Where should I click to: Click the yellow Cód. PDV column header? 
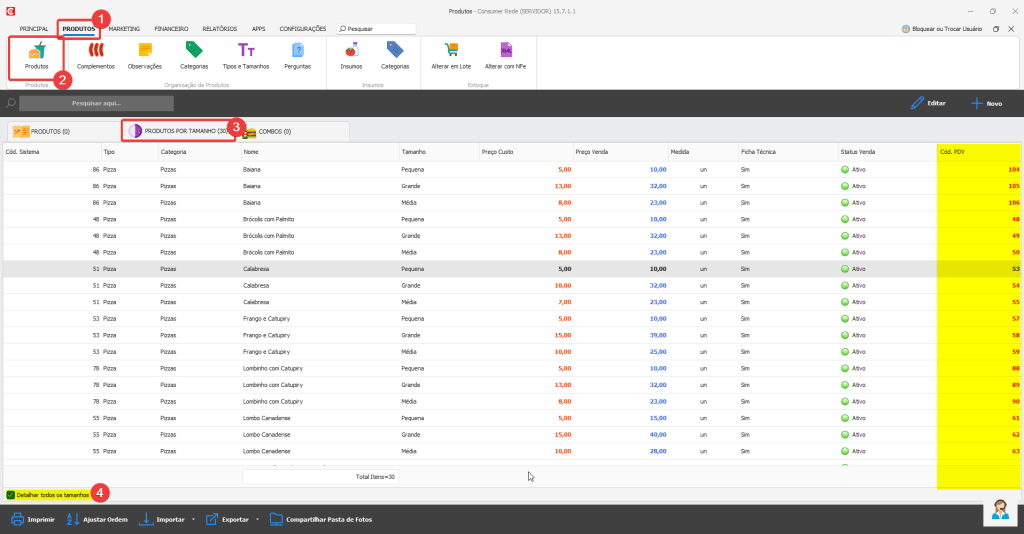pos(978,152)
